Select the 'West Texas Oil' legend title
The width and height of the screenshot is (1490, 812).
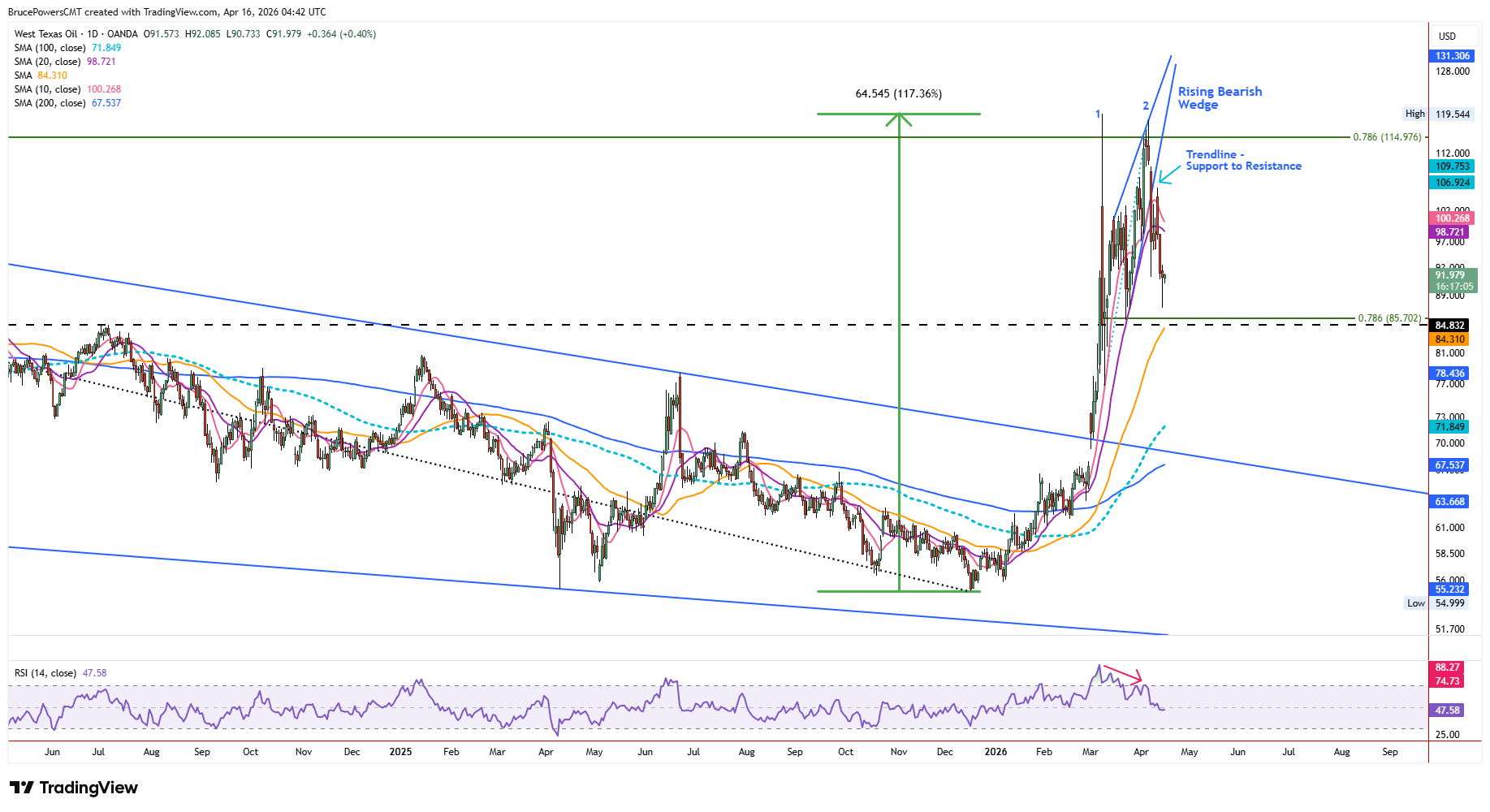45,34
